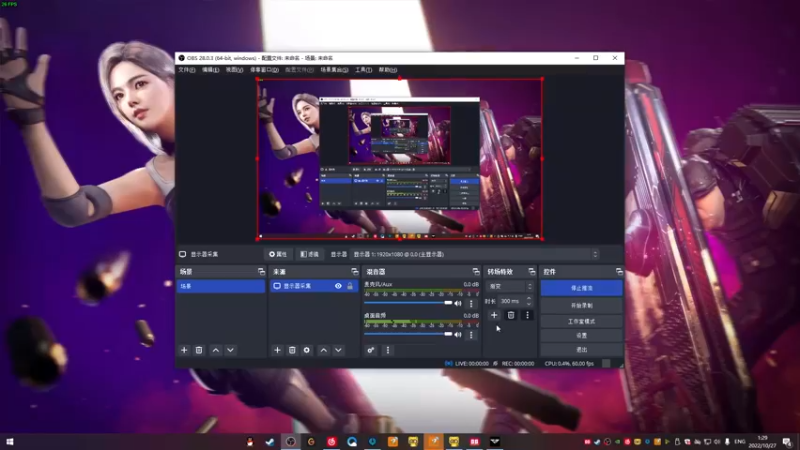Click inside the OBS preview canvas
Screen dimensions: 800x450
[x=399, y=159]
